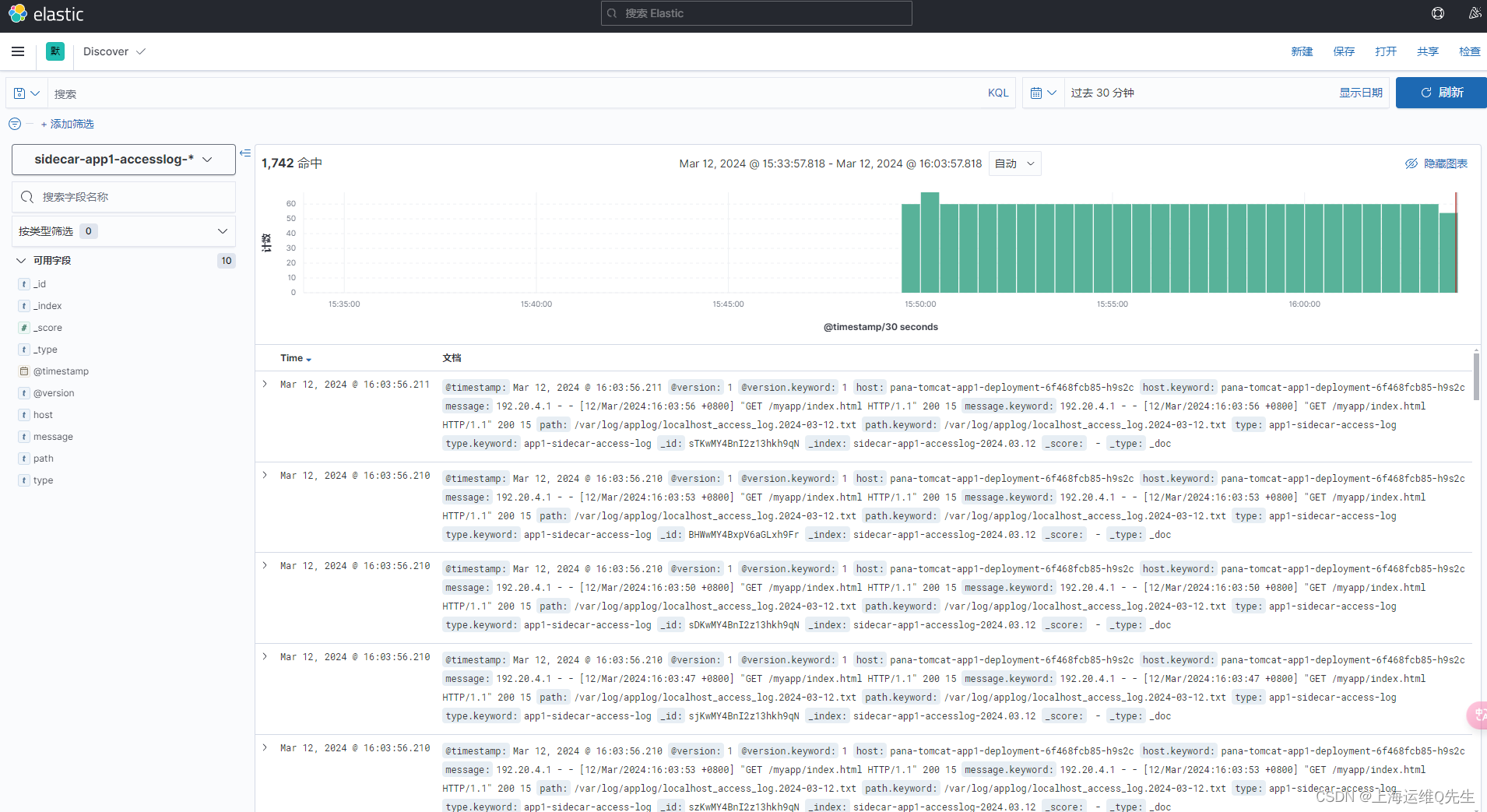Click the Elastic logo

(46, 14)
